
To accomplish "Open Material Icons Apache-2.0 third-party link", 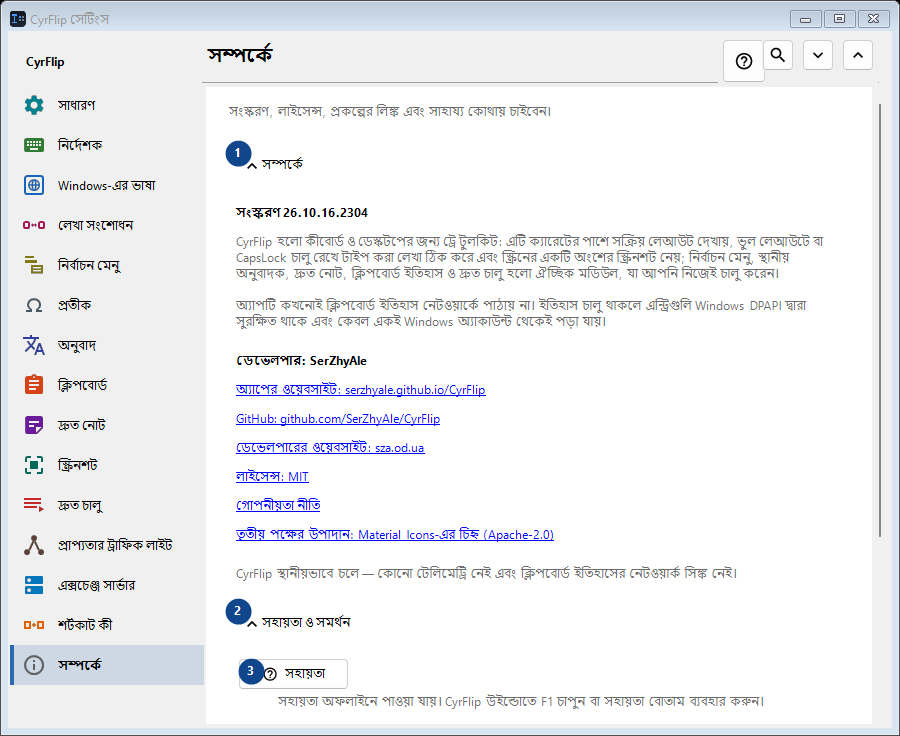I will click(395, 534).
